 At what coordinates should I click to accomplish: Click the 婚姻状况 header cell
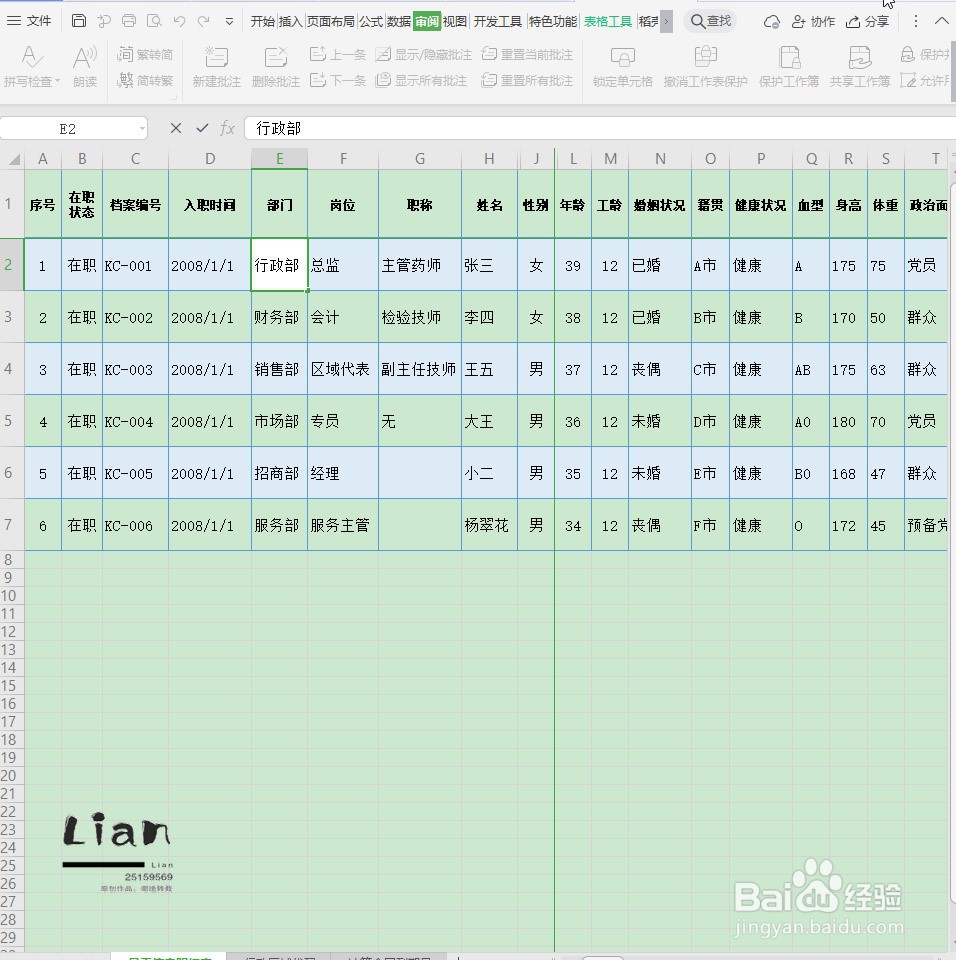tap(660, 205)
